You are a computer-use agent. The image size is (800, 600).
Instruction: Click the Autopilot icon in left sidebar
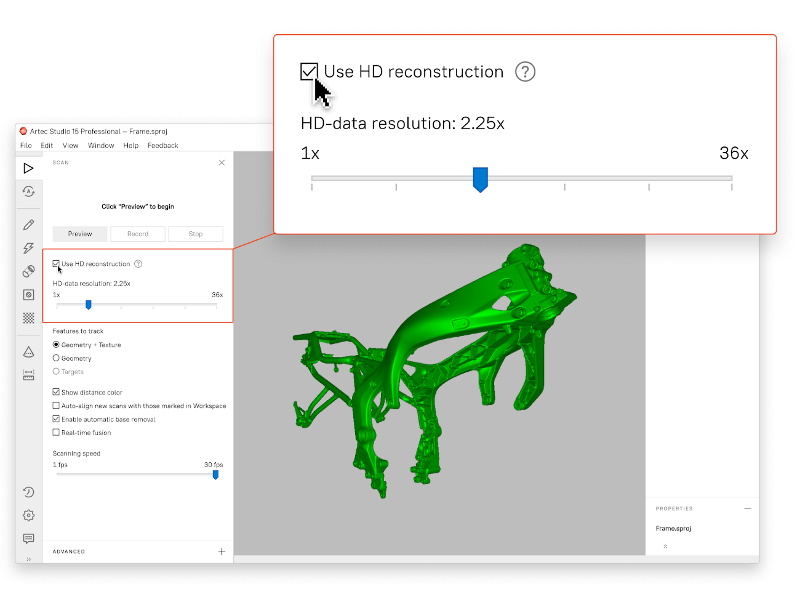click(28, 192)
